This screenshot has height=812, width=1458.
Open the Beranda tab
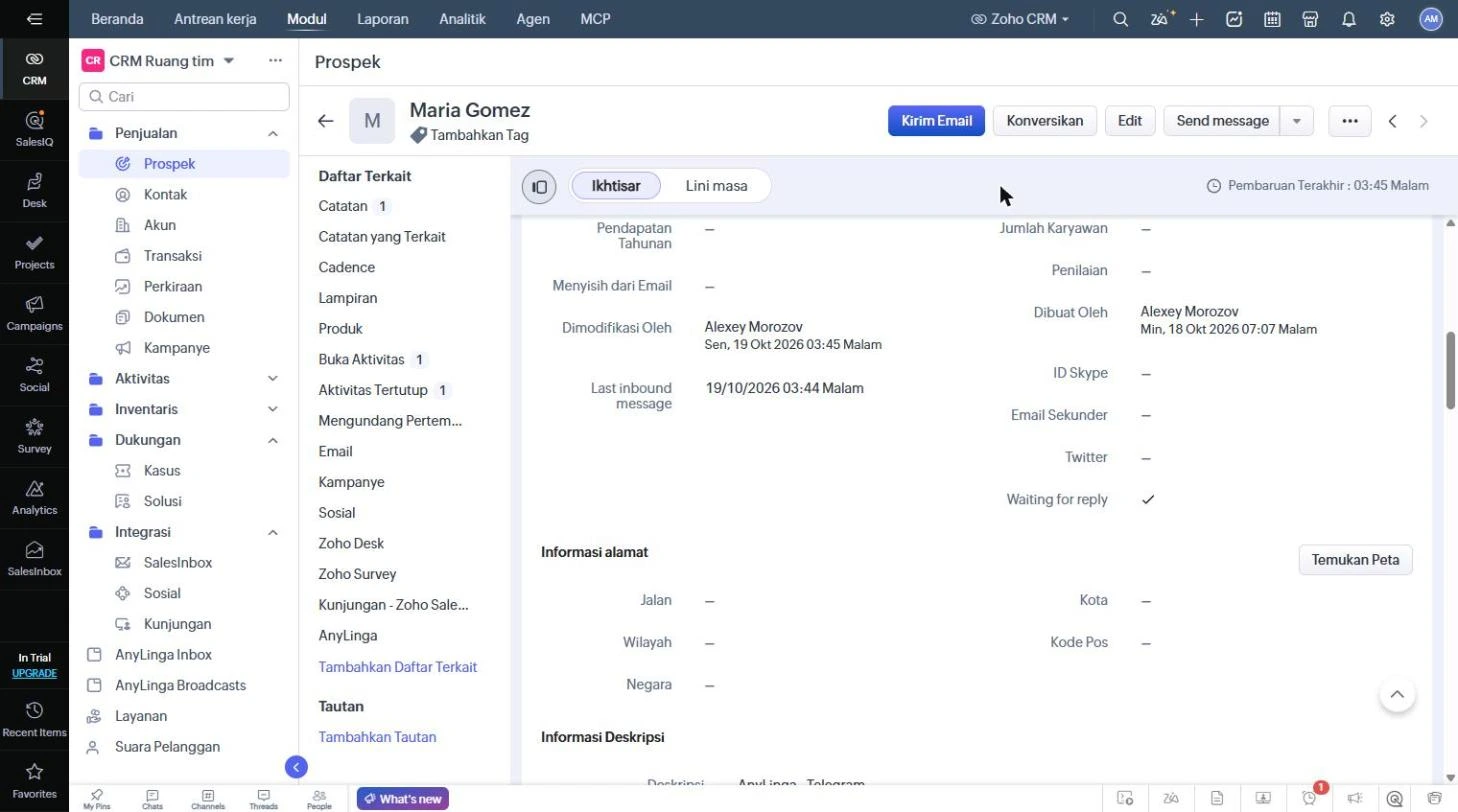coord(117,19)
